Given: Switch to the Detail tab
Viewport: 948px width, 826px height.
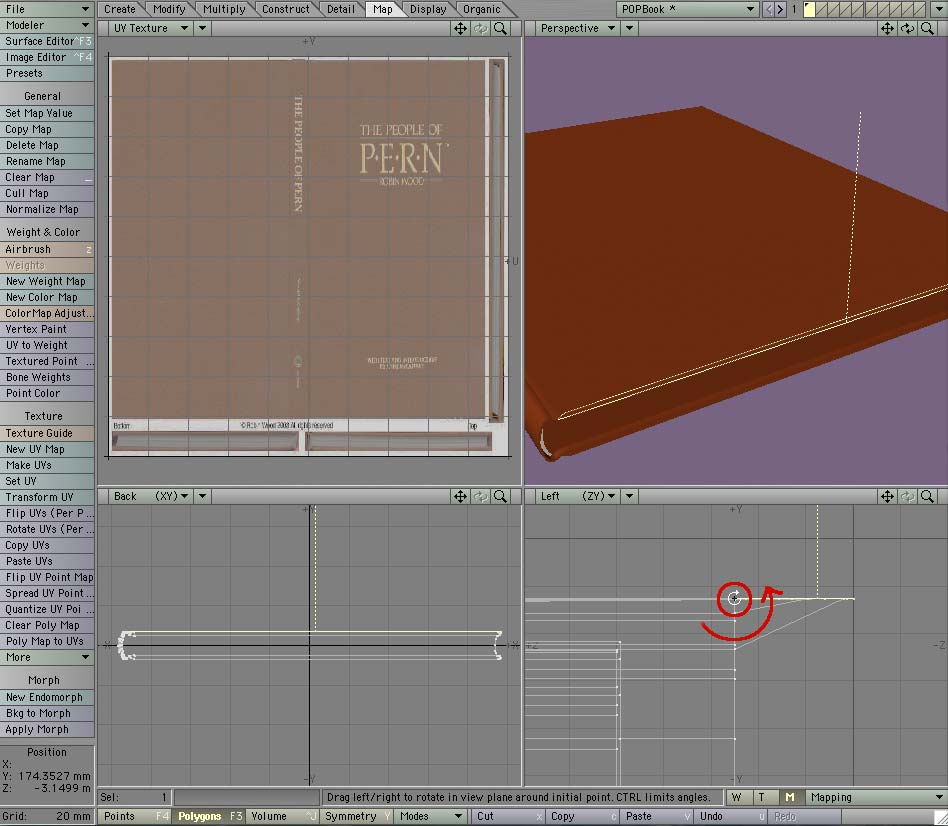Looking at the screenshot, I should 341,9.
